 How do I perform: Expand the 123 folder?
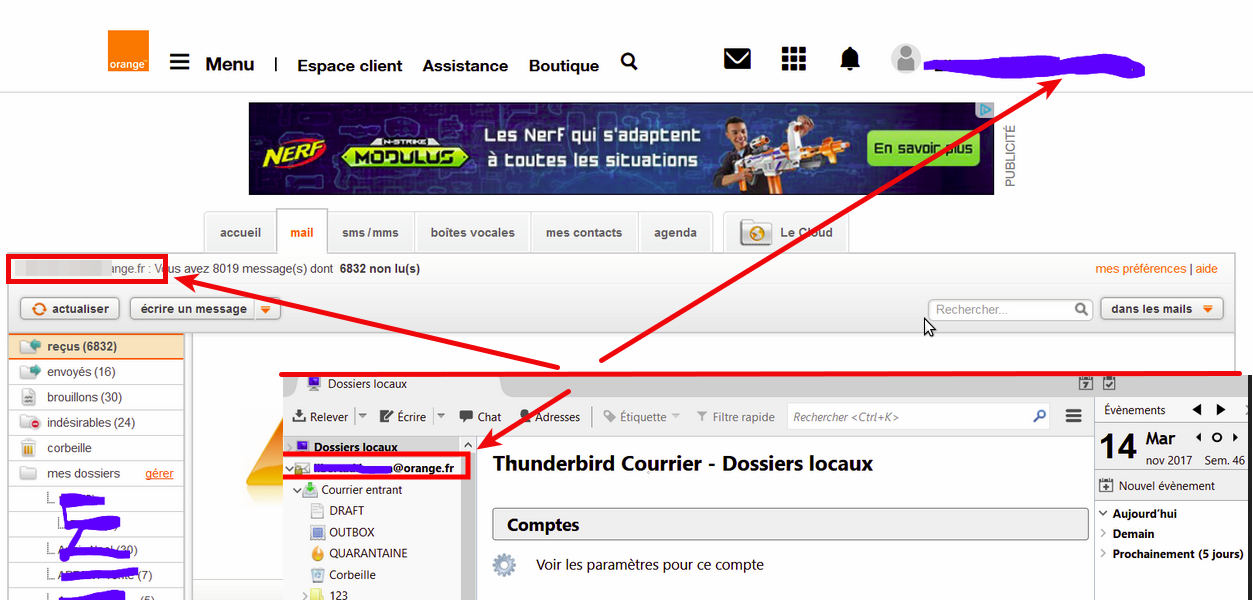[305, 595]
